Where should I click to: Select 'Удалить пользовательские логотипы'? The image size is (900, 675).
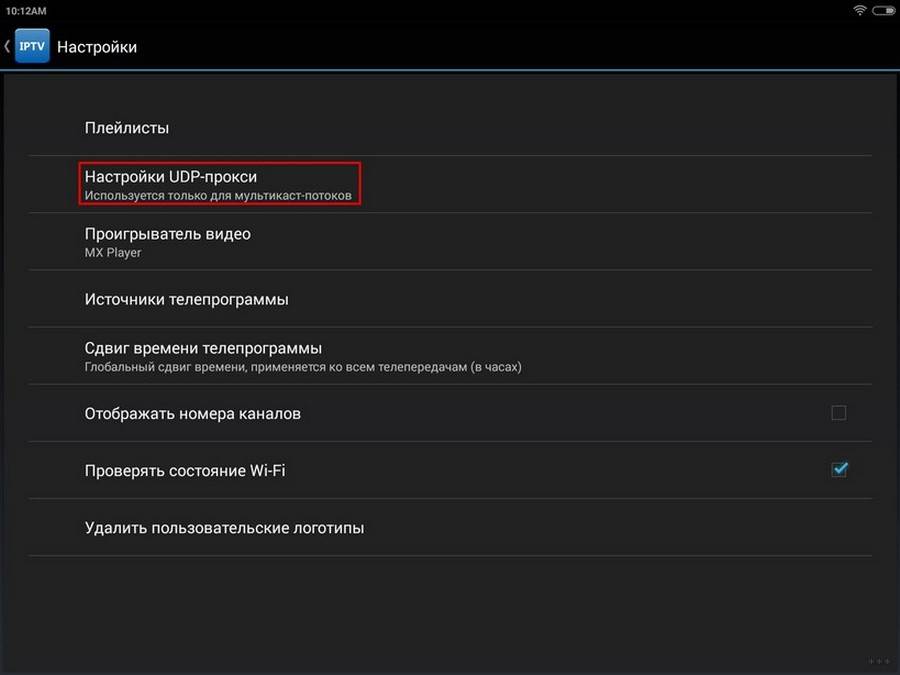(x=224, y=527)
